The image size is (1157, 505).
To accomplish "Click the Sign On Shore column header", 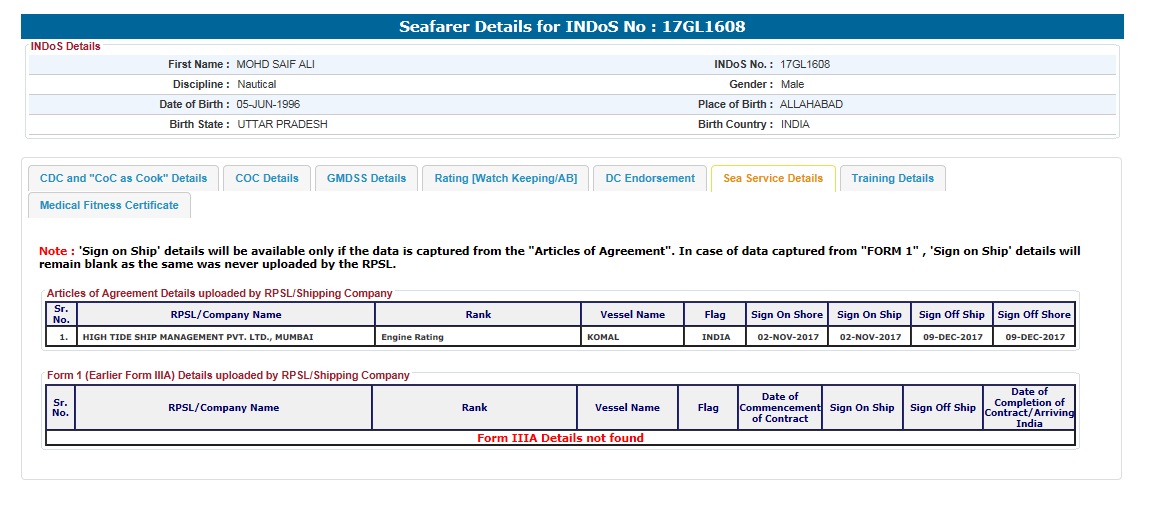I will (787, 314).
